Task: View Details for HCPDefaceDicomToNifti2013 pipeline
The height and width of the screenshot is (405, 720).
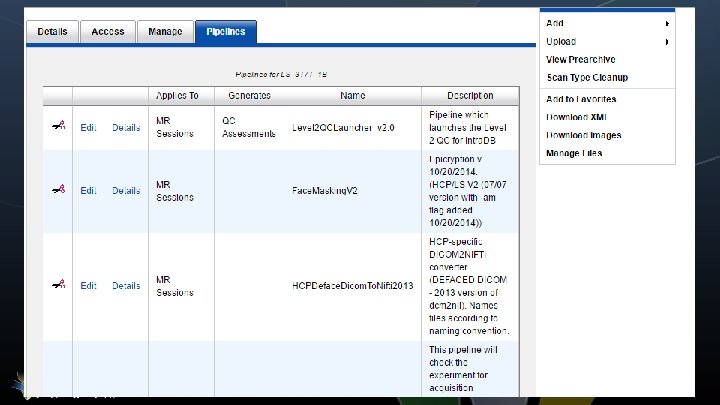Action: coord(126,286)
